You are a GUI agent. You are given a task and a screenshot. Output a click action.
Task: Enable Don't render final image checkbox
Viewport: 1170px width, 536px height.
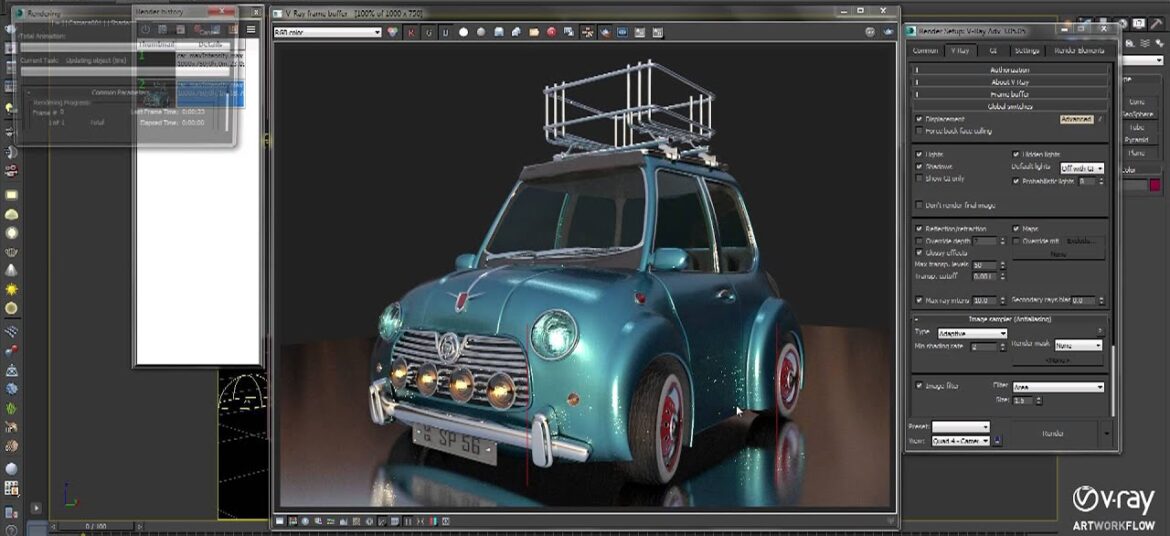919,205
